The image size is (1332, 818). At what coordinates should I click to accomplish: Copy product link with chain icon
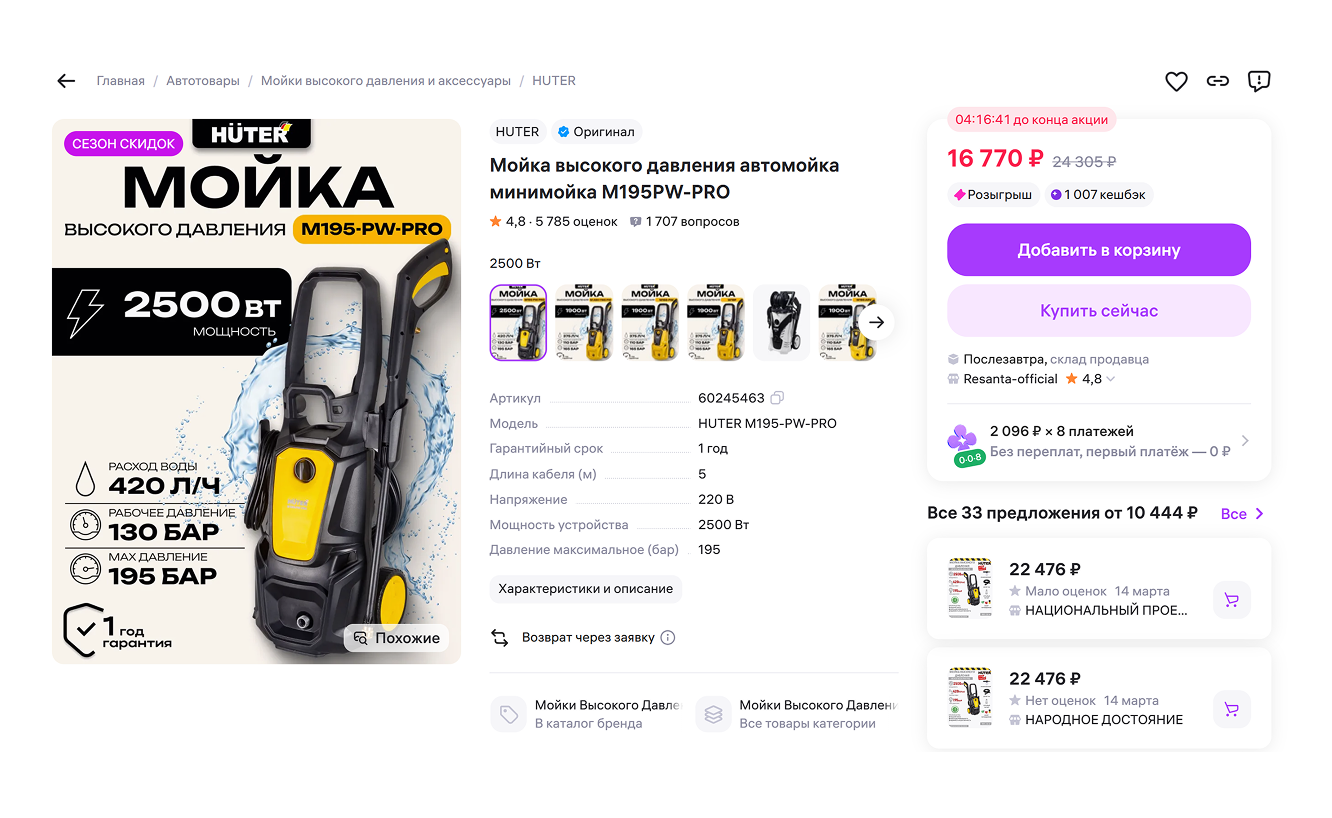[x=1217, y=81]
